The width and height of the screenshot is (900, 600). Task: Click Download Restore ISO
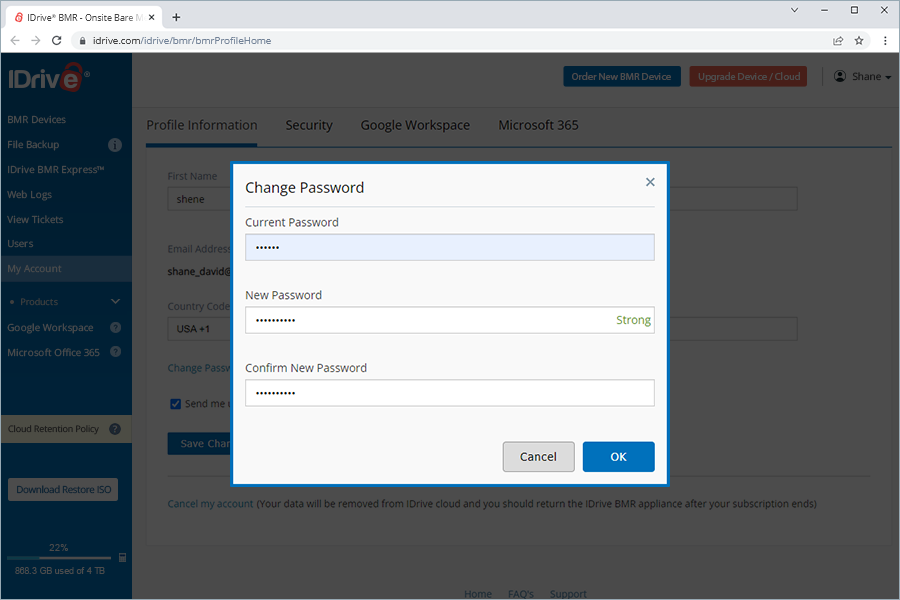click(63, 490)
